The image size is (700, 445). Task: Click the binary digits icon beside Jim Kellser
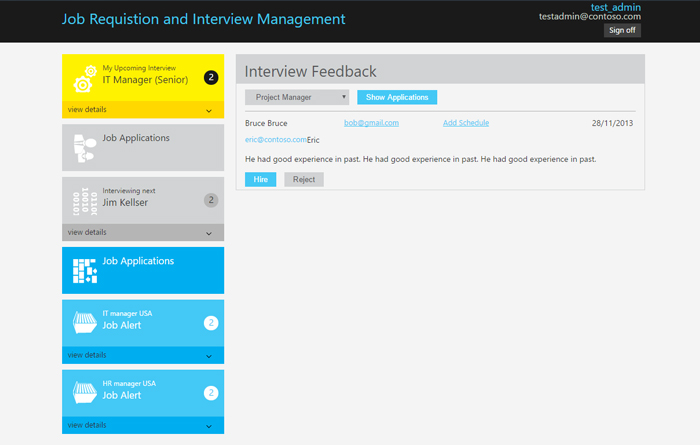pyautogui.click(x=85, y=202)
